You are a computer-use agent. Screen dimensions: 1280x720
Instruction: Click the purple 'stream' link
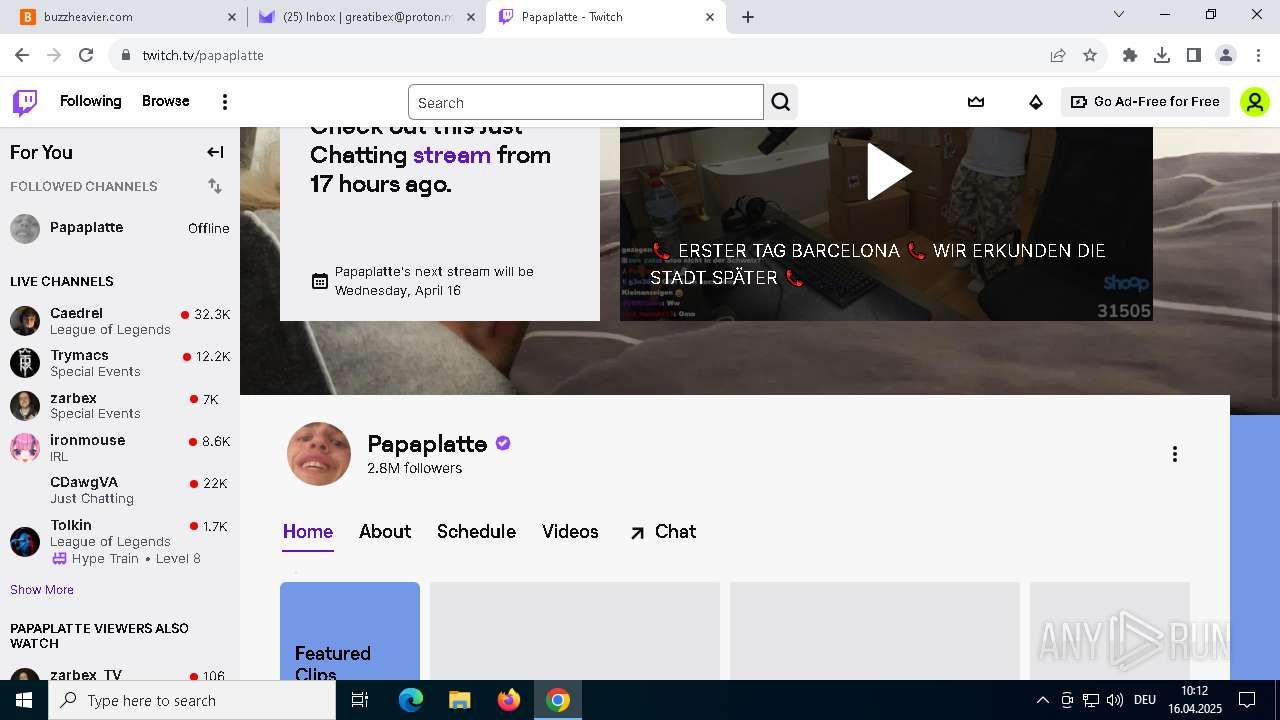click(452, 155)
